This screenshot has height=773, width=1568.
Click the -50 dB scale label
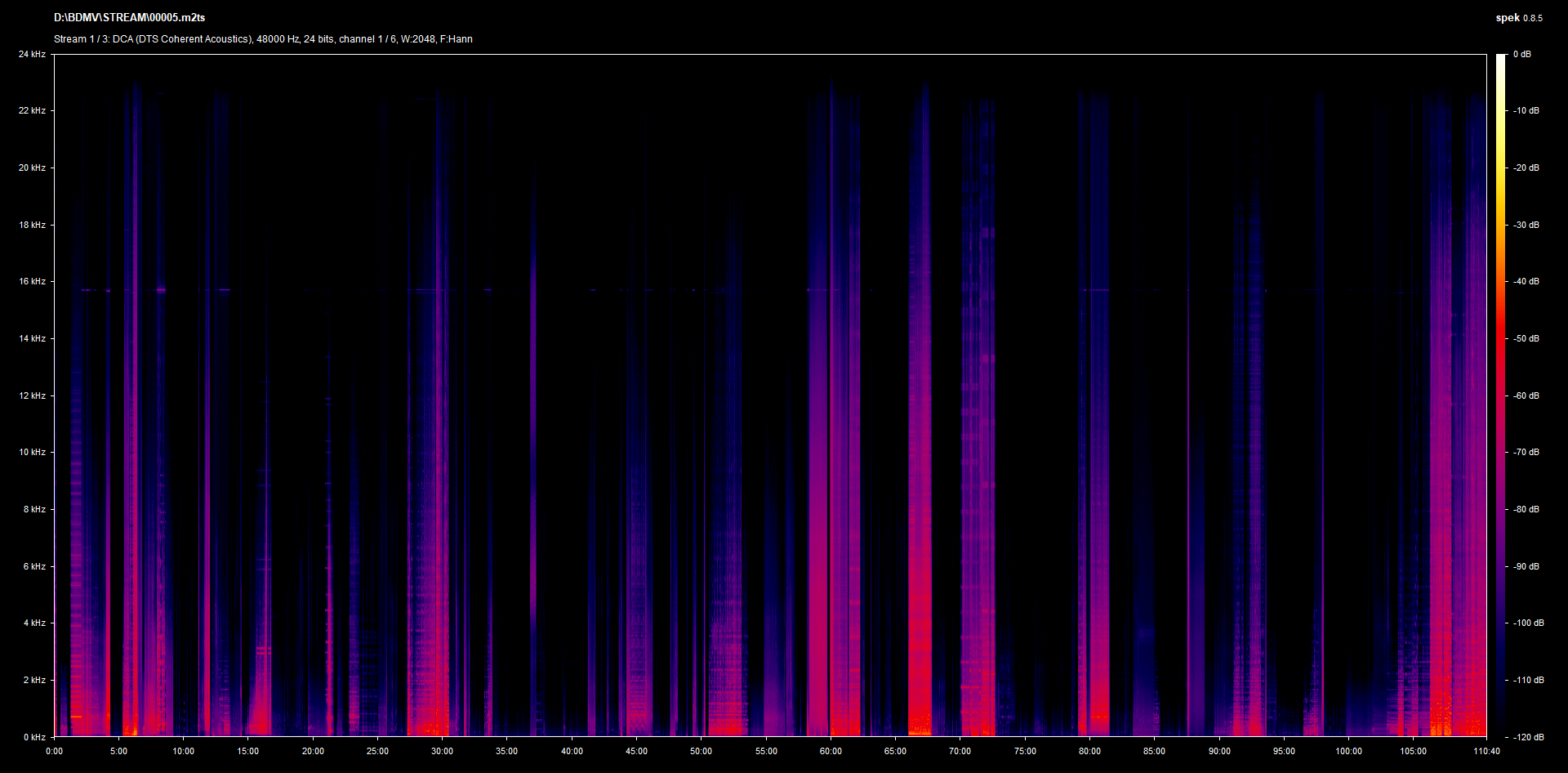click(1526, 339)
